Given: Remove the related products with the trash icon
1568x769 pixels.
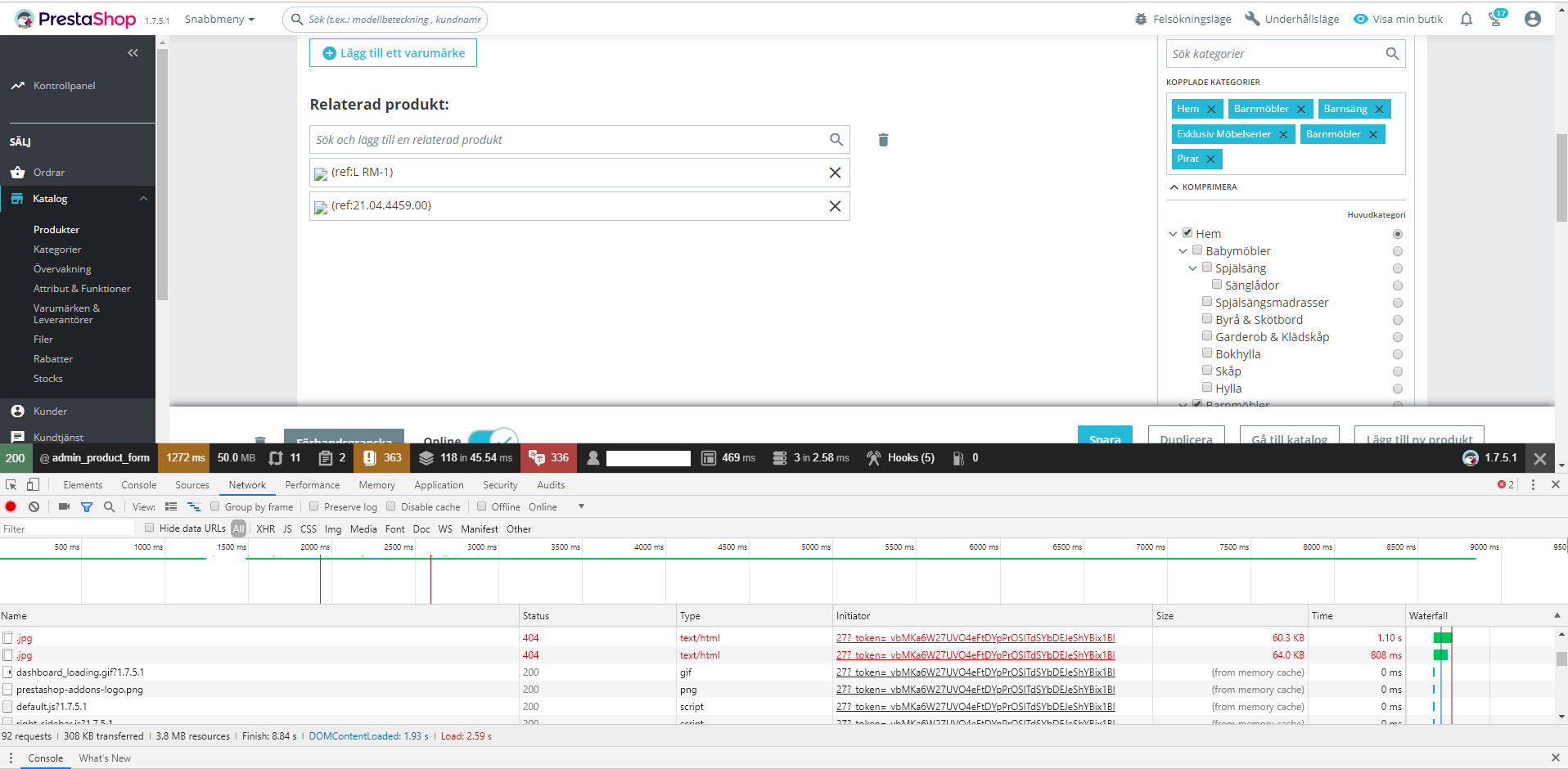Looking at the screenshot, I should 883,140.
